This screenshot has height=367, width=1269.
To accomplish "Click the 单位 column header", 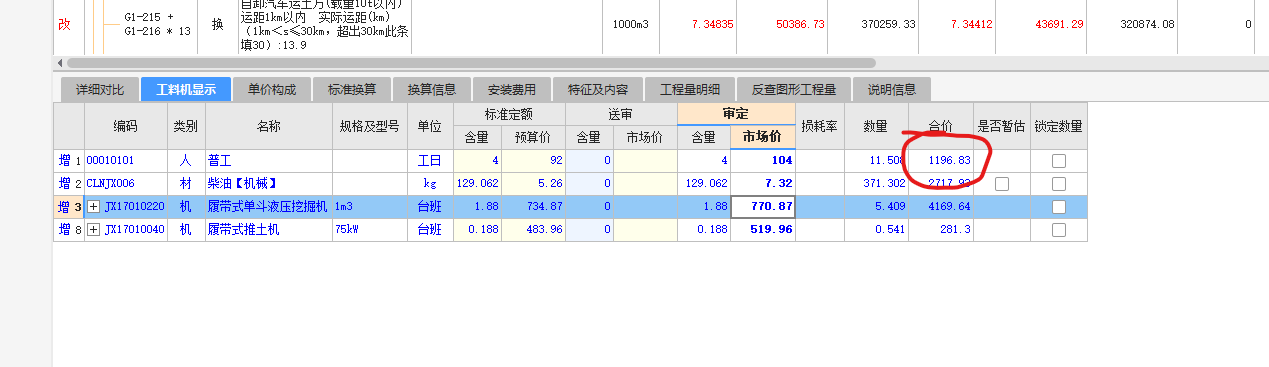I will click(429, 126).
